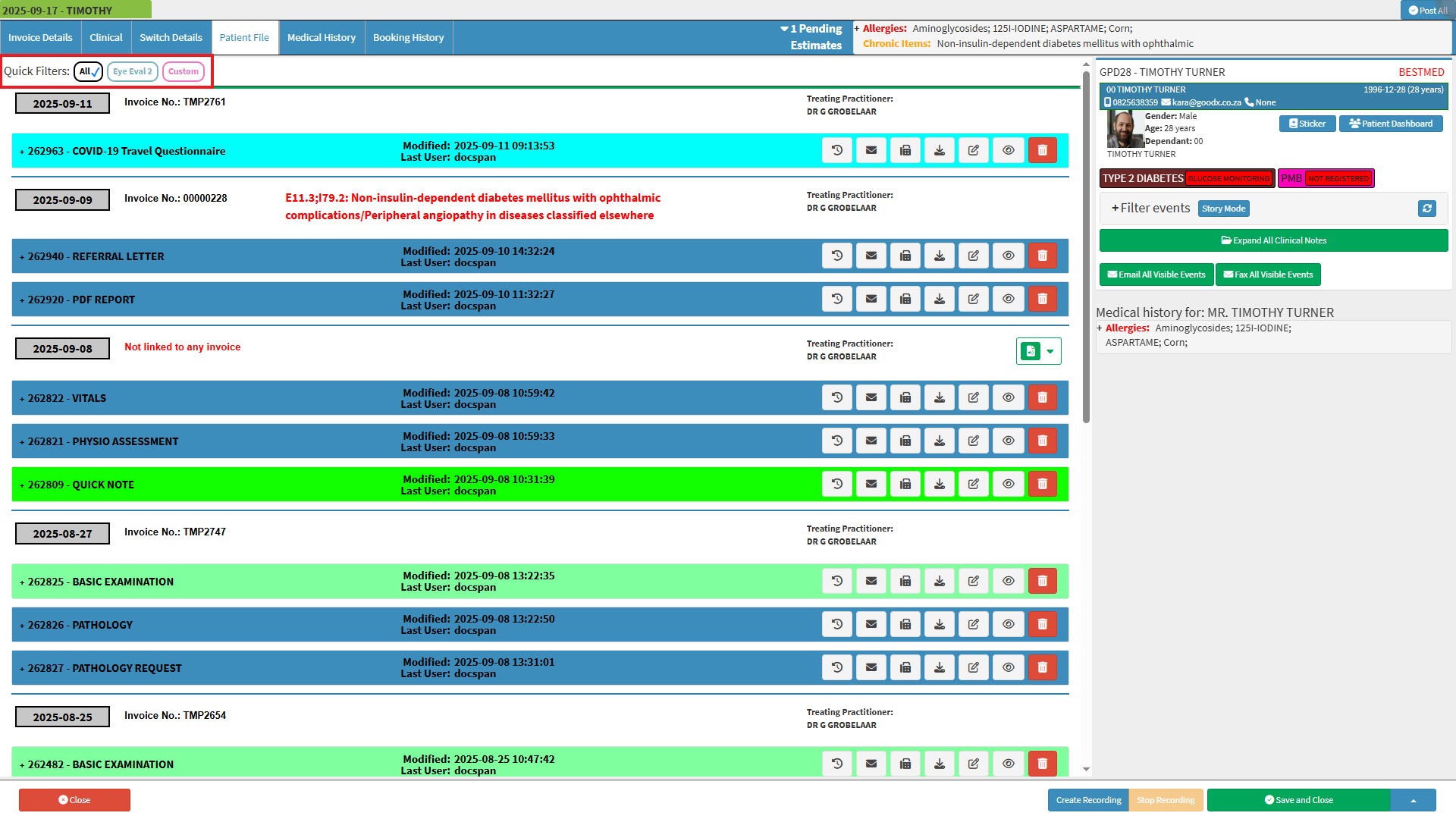Switch to the Medical History tab
This screenshot has height=819, width=1456.
click(322, 37)
